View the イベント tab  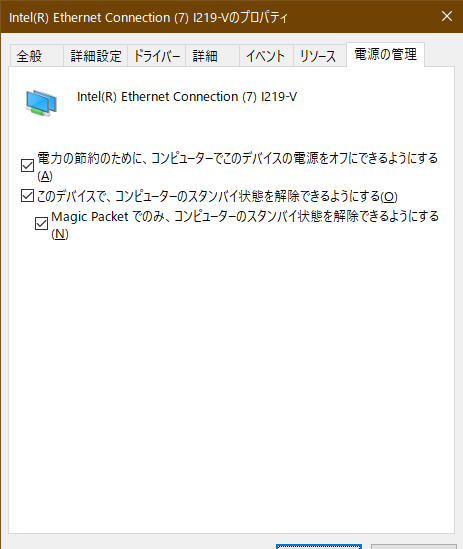coord(266,56)
